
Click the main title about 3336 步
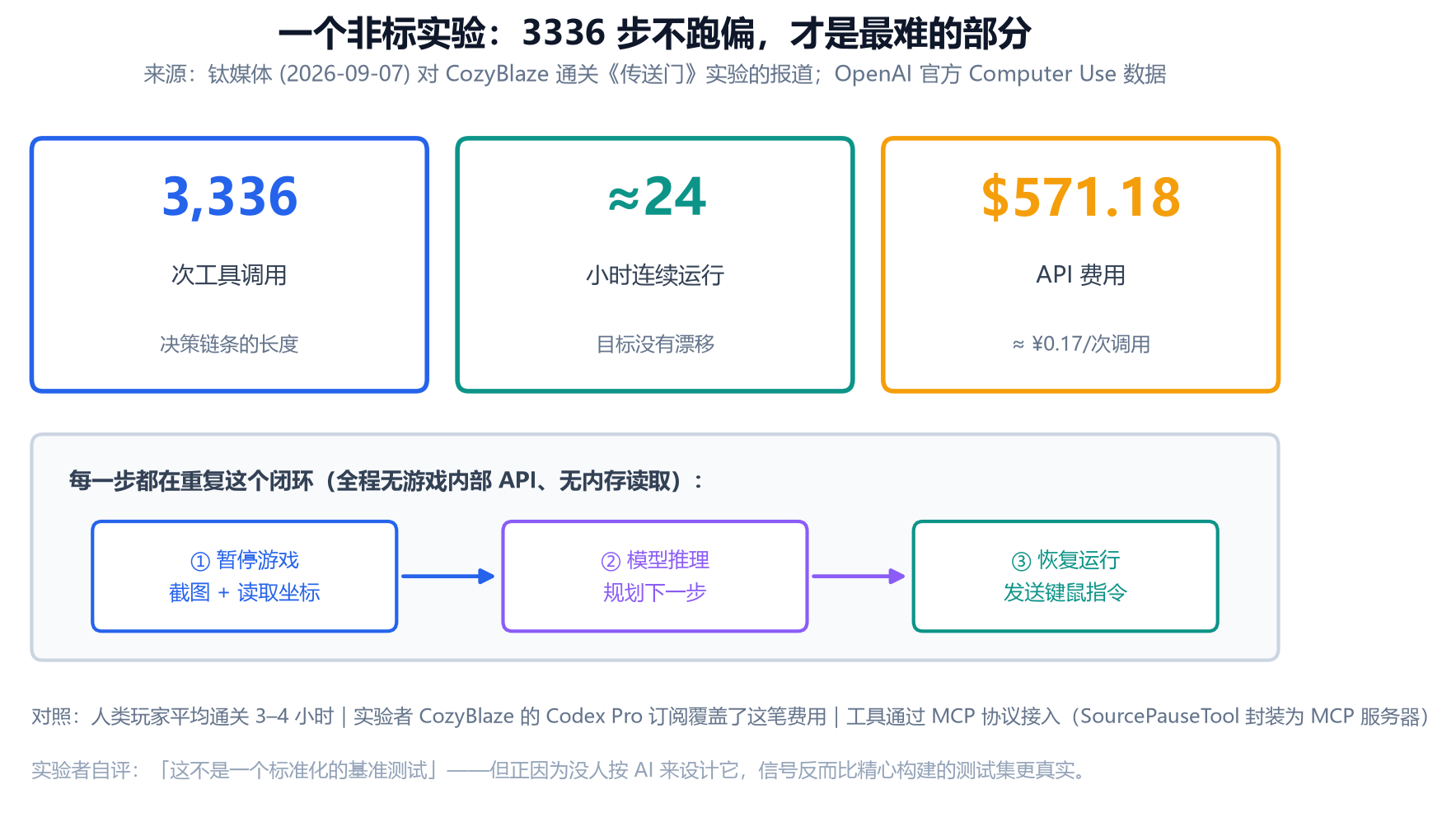pyautogui.click(x=654, y=33)
